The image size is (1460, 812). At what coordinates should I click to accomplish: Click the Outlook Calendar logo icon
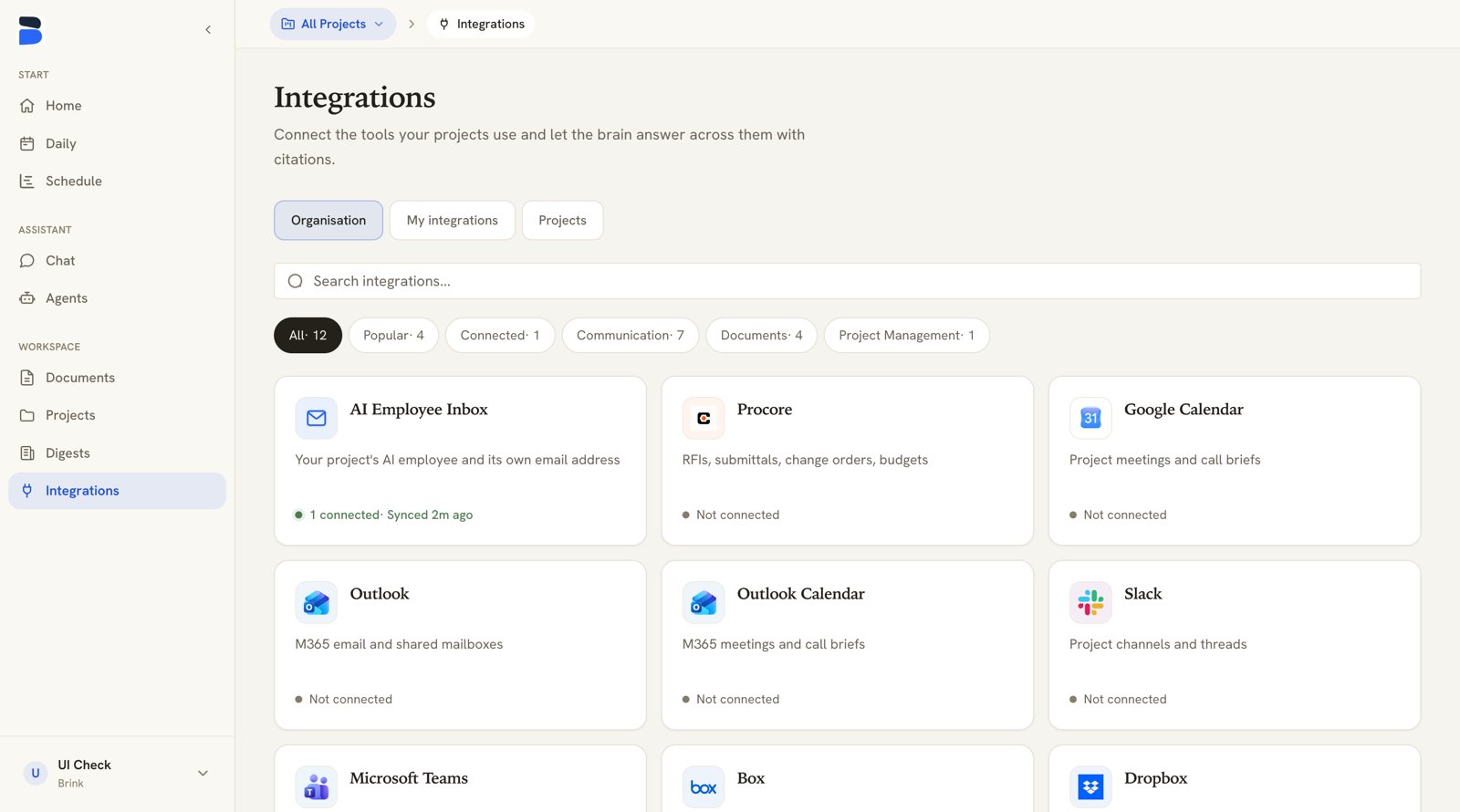tap(704, 602)
